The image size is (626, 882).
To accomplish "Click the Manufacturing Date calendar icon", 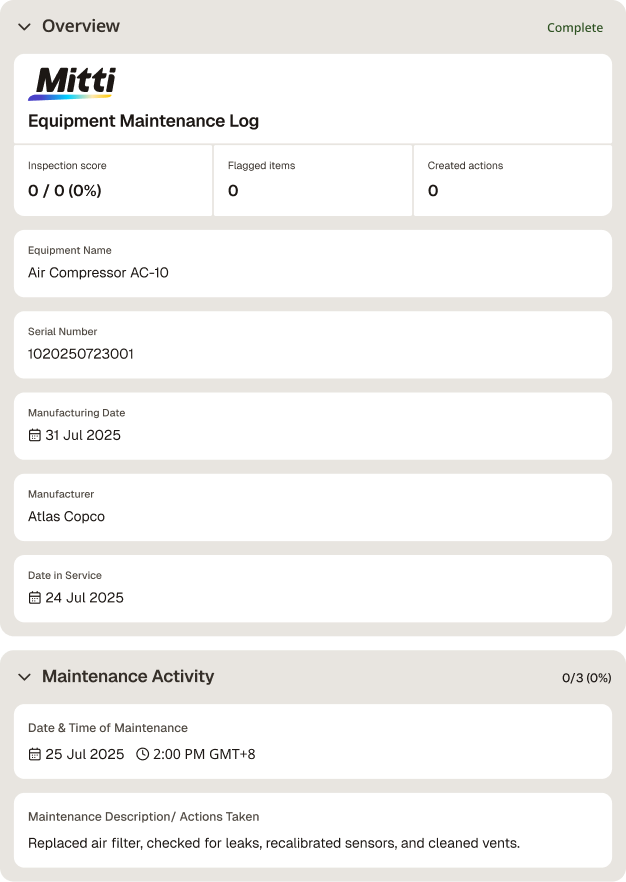I will (35, 435).
